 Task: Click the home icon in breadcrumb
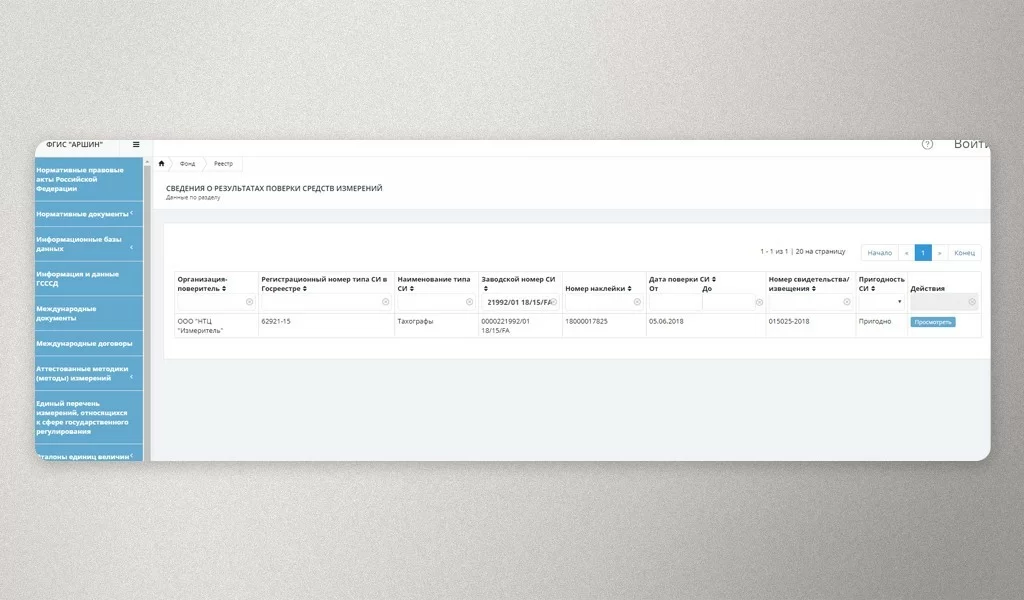coord(162,163)
